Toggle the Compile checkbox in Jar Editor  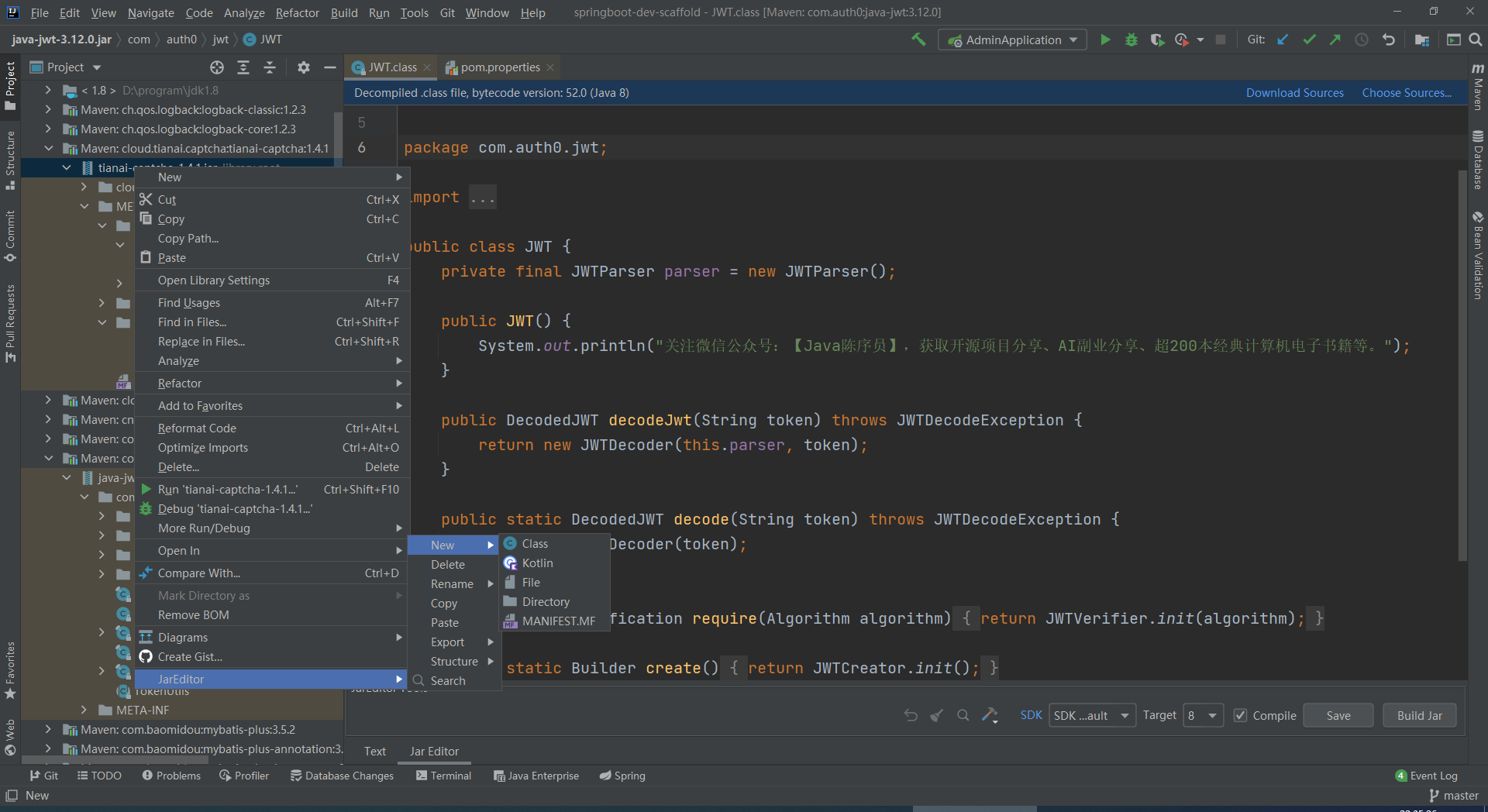[x=1241, y=715]
